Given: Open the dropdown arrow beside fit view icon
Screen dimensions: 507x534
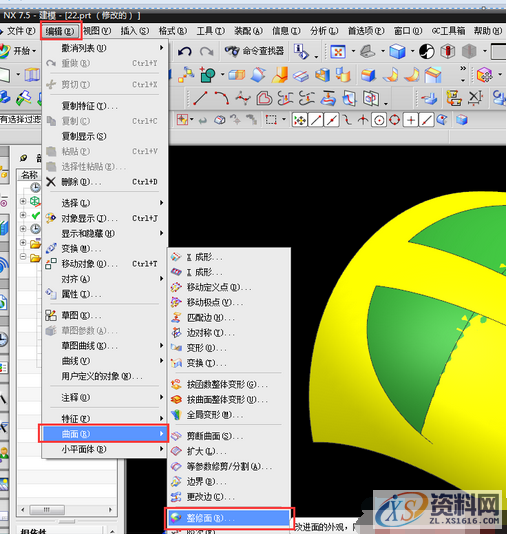Looking at the screenshot, I should coord(353,51).
